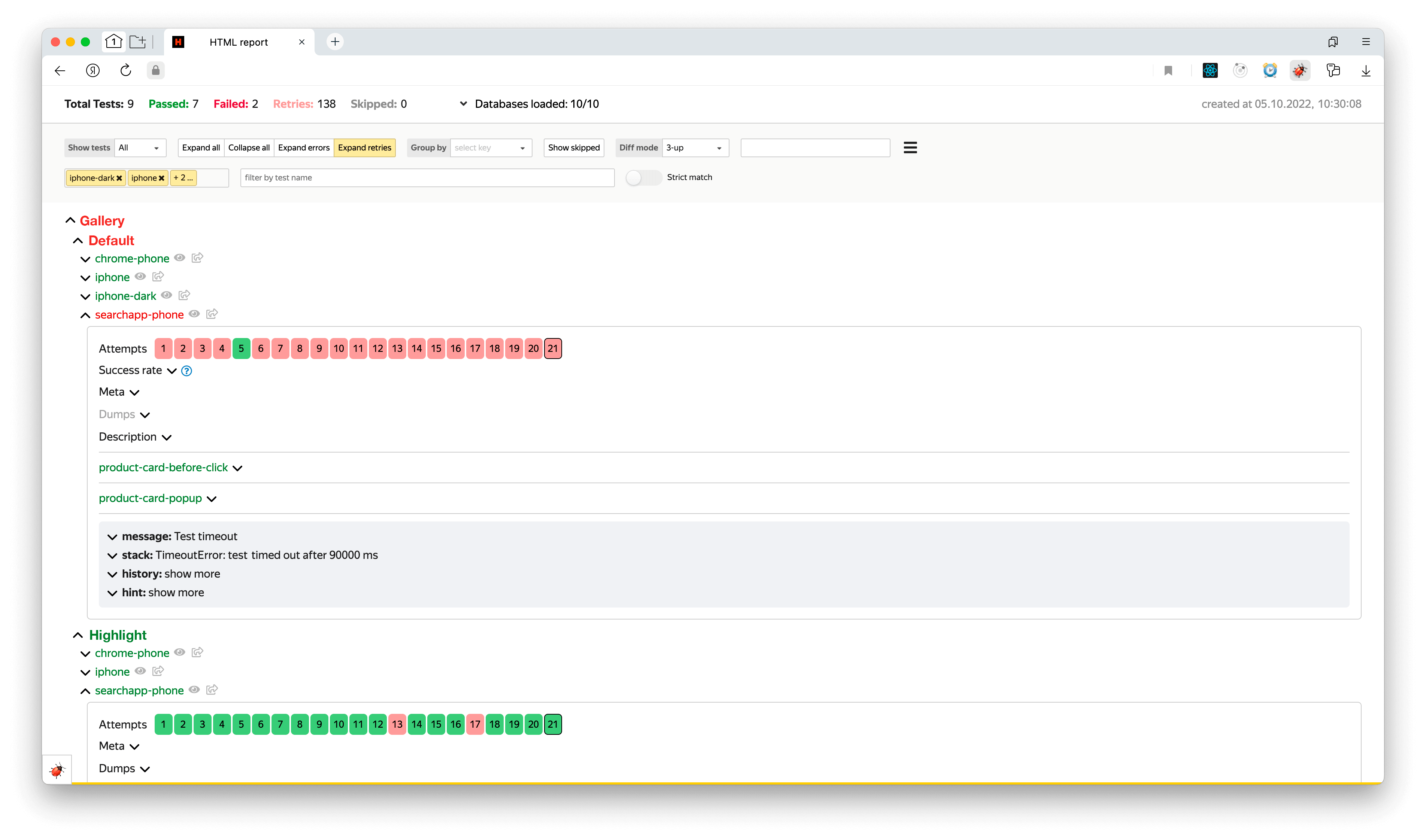Open share link icon next to iphone-dark
This screenshot has height=840, width=1426.
tap(184, 295)
